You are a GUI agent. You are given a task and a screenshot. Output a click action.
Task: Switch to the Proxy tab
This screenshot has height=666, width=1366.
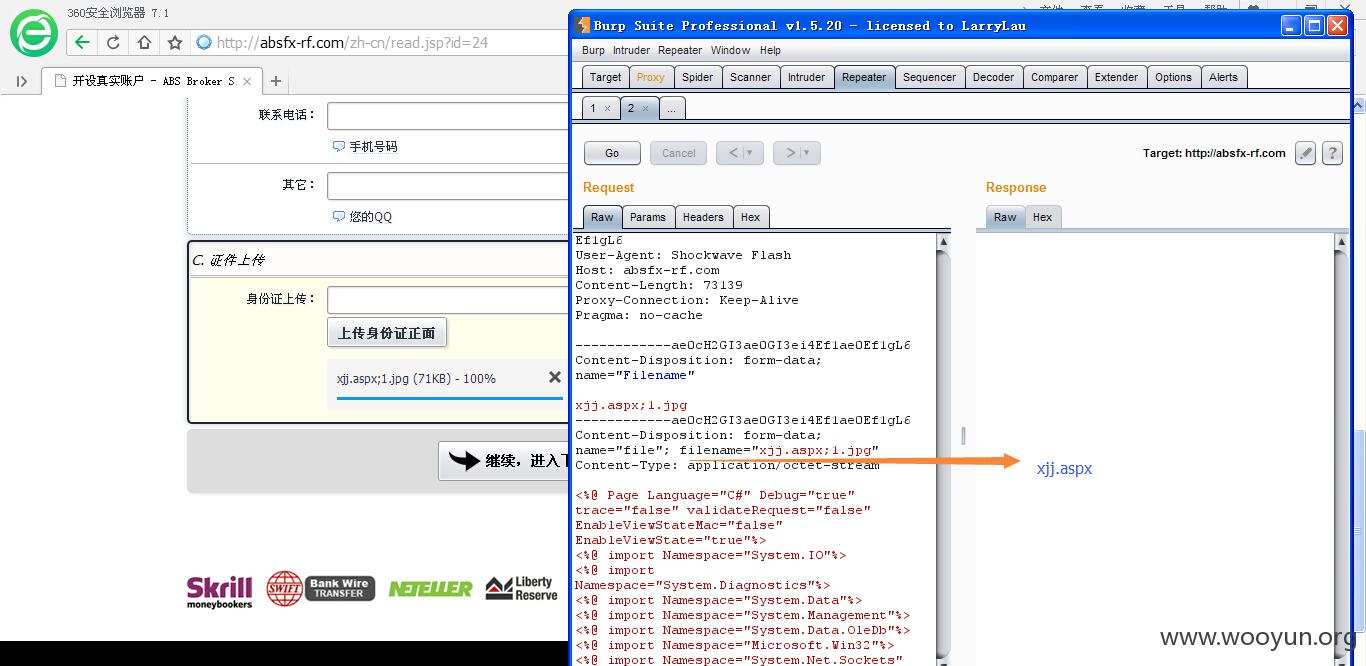[650, 77]
